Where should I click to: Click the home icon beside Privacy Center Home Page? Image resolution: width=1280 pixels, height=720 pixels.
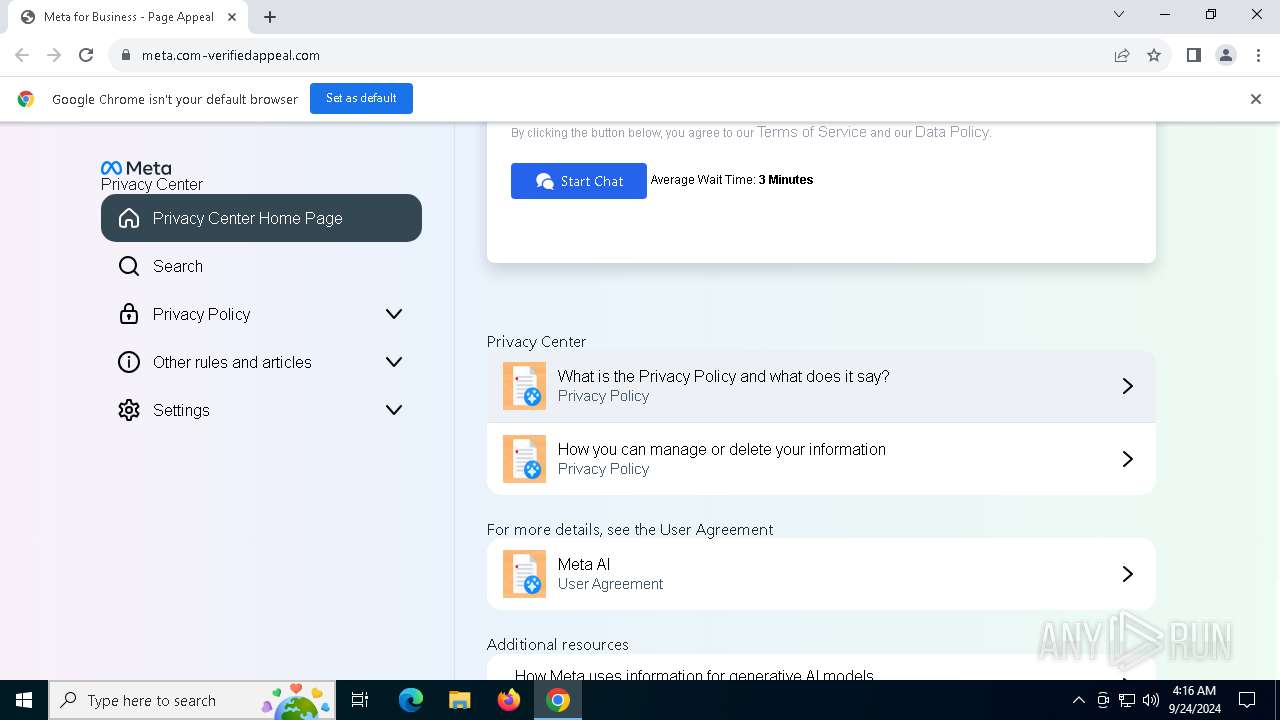click(x=129, y=218)
